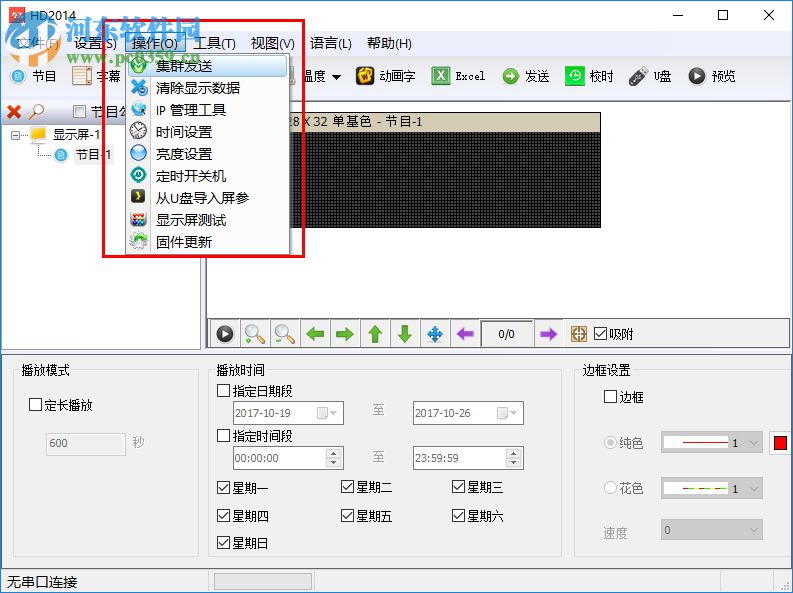Click the center alignment target icon

(579, 334)
